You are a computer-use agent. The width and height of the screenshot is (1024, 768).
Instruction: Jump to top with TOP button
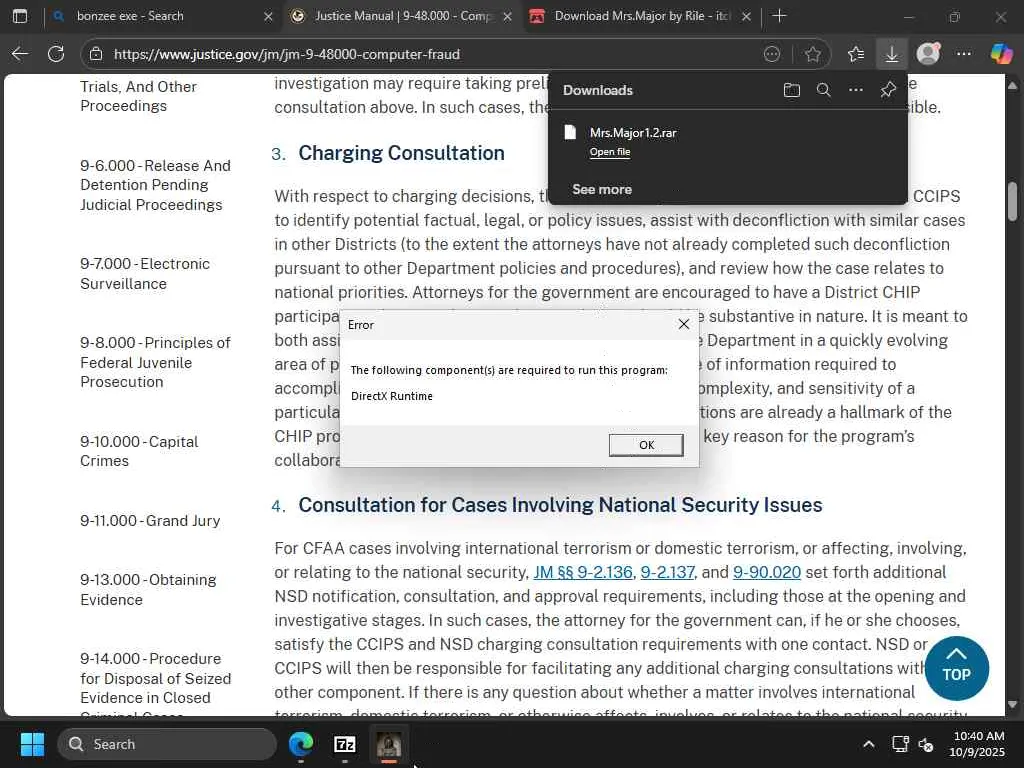[957, 669]
